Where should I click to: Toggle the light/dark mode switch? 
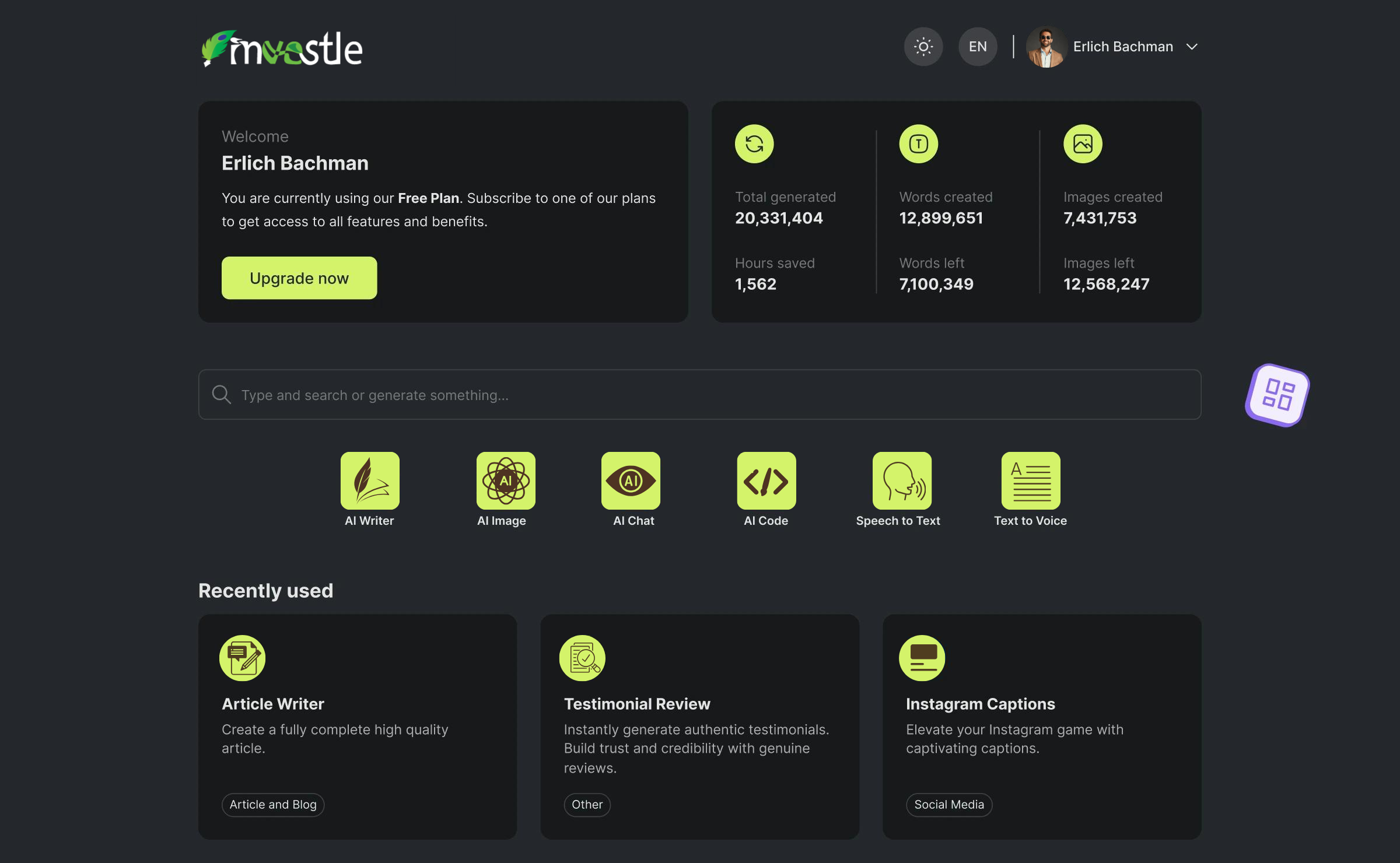[x=922, y=46]
